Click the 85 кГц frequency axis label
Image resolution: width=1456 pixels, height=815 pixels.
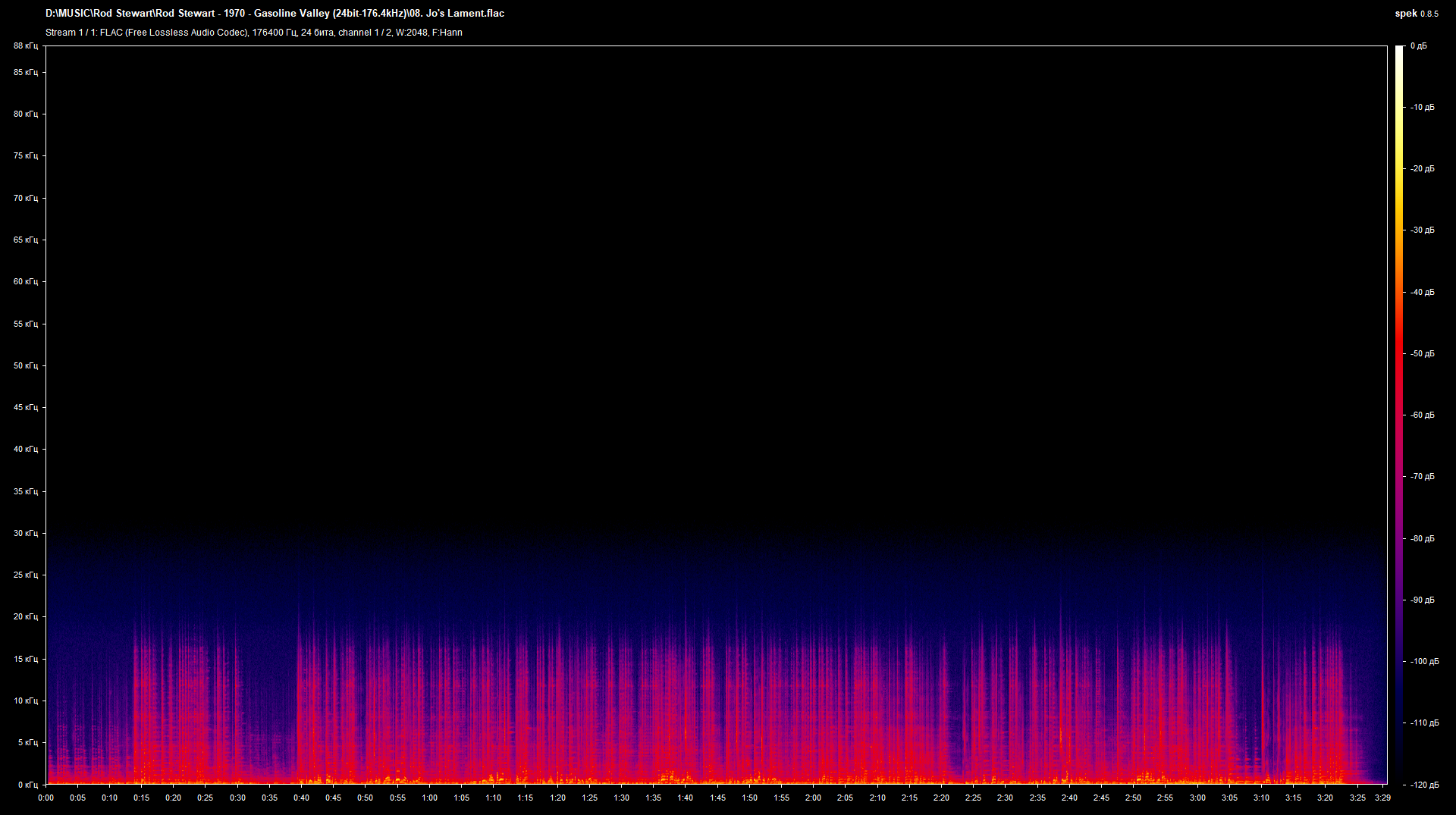pos(25,72)
